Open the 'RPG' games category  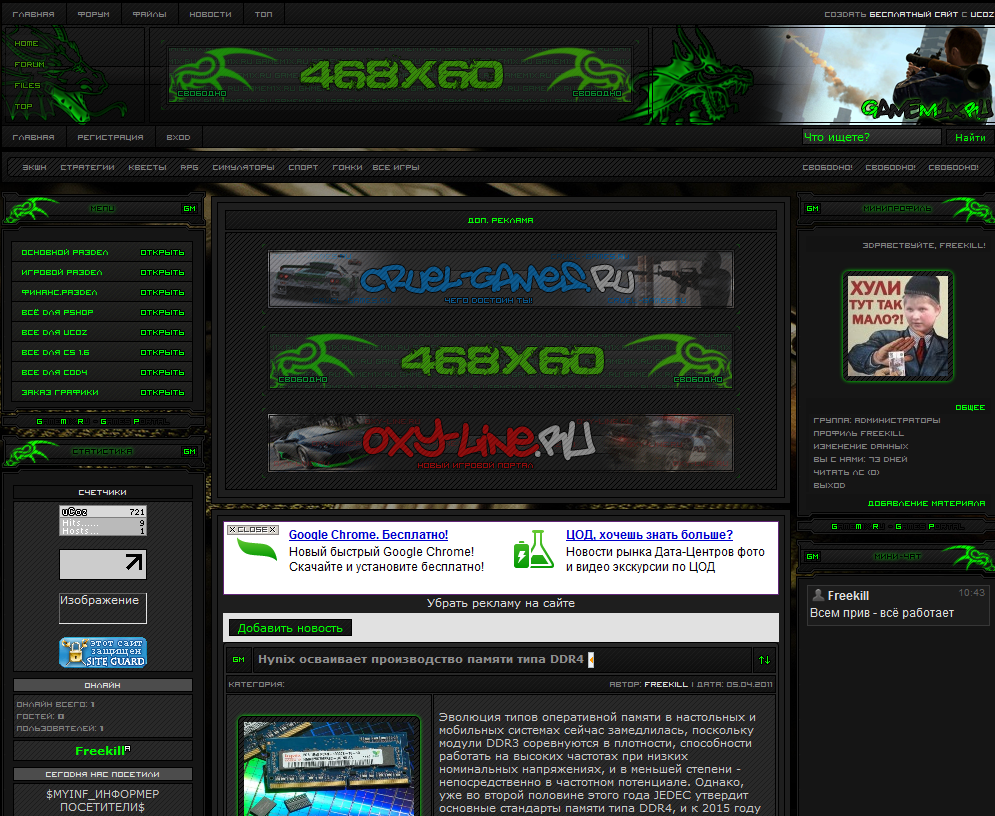(189, 168)
